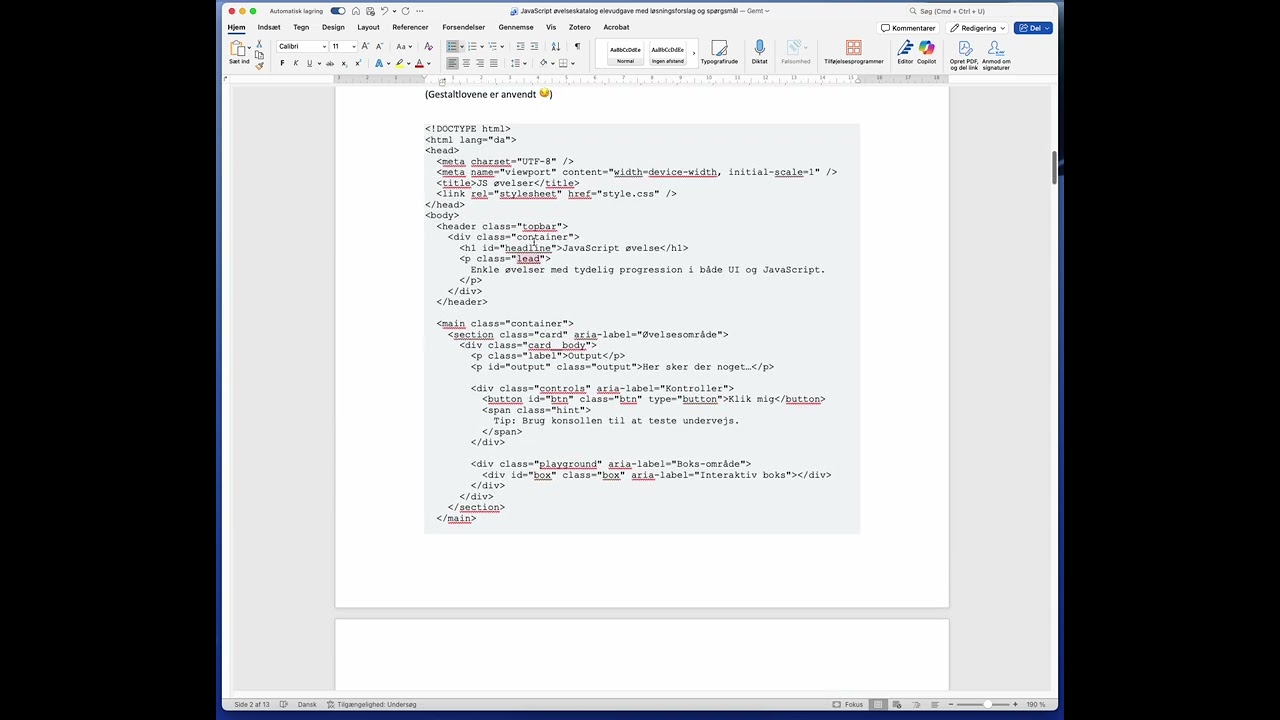Toggle paragraph marks pilcrow
This screenshot has width=1280, height=720.
(577, 46)
